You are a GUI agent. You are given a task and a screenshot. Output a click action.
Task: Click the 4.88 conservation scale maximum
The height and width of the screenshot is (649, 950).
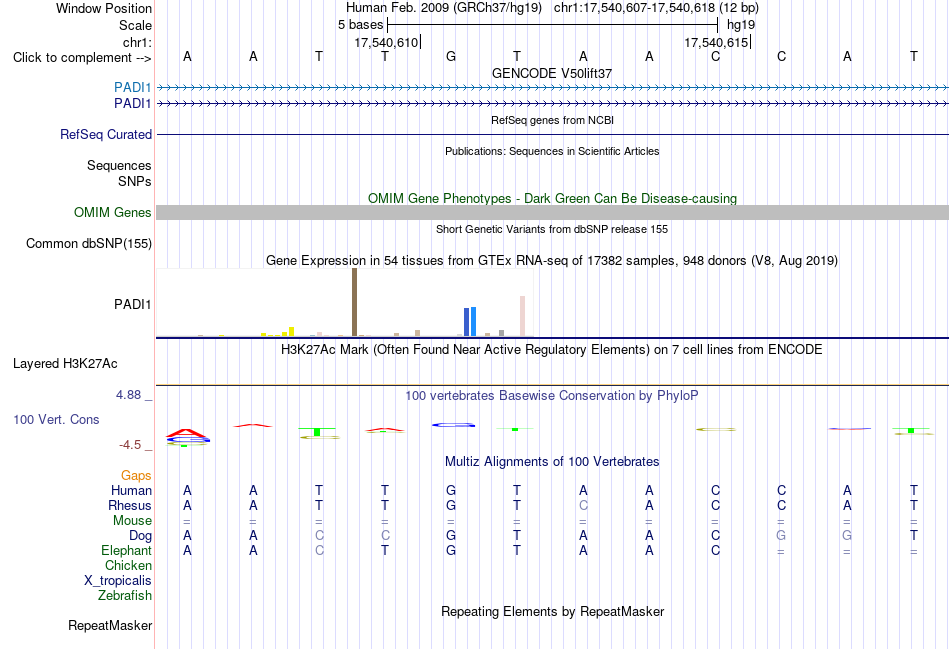tap(128, 395)
